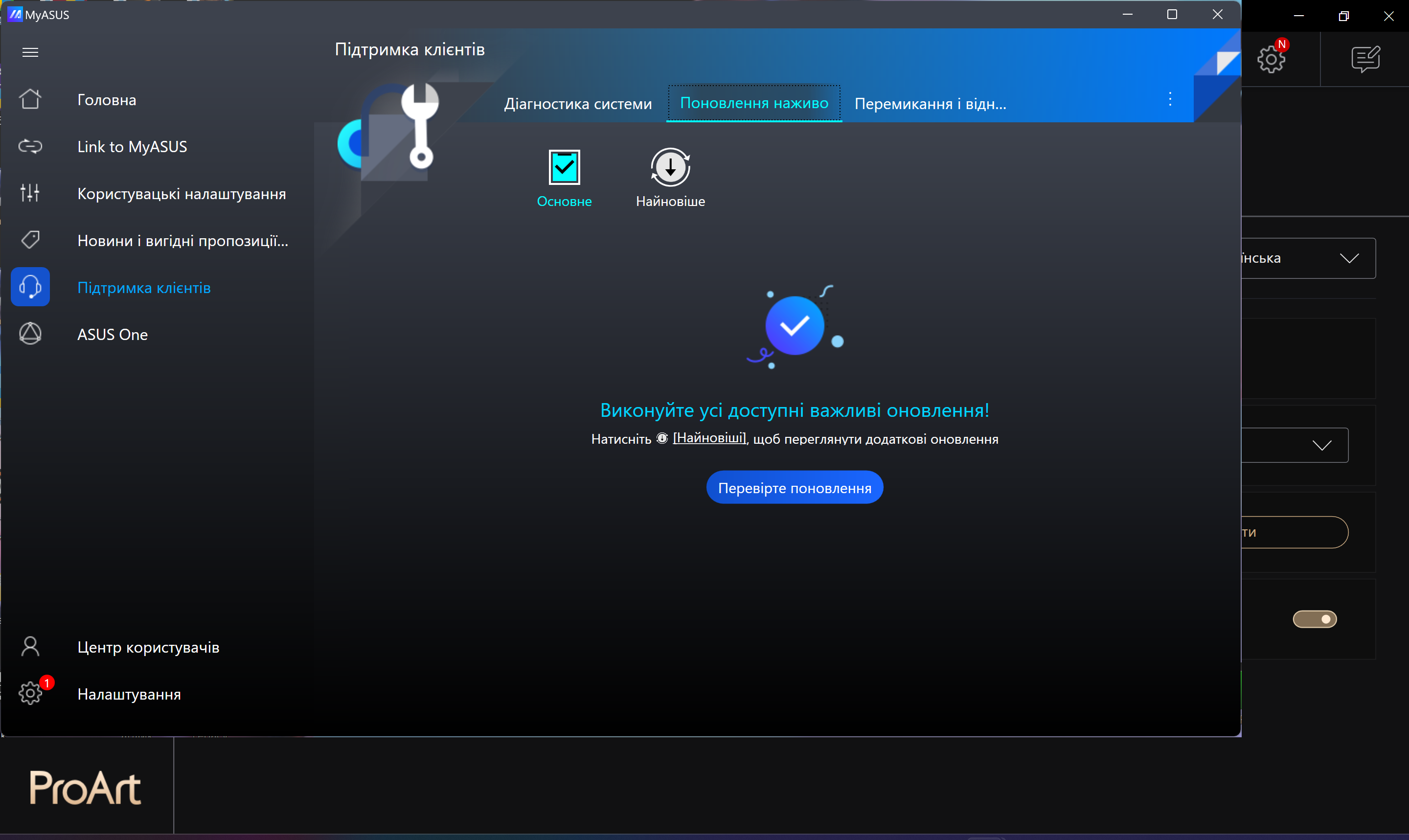Select the Основне checkmark category

564,168
